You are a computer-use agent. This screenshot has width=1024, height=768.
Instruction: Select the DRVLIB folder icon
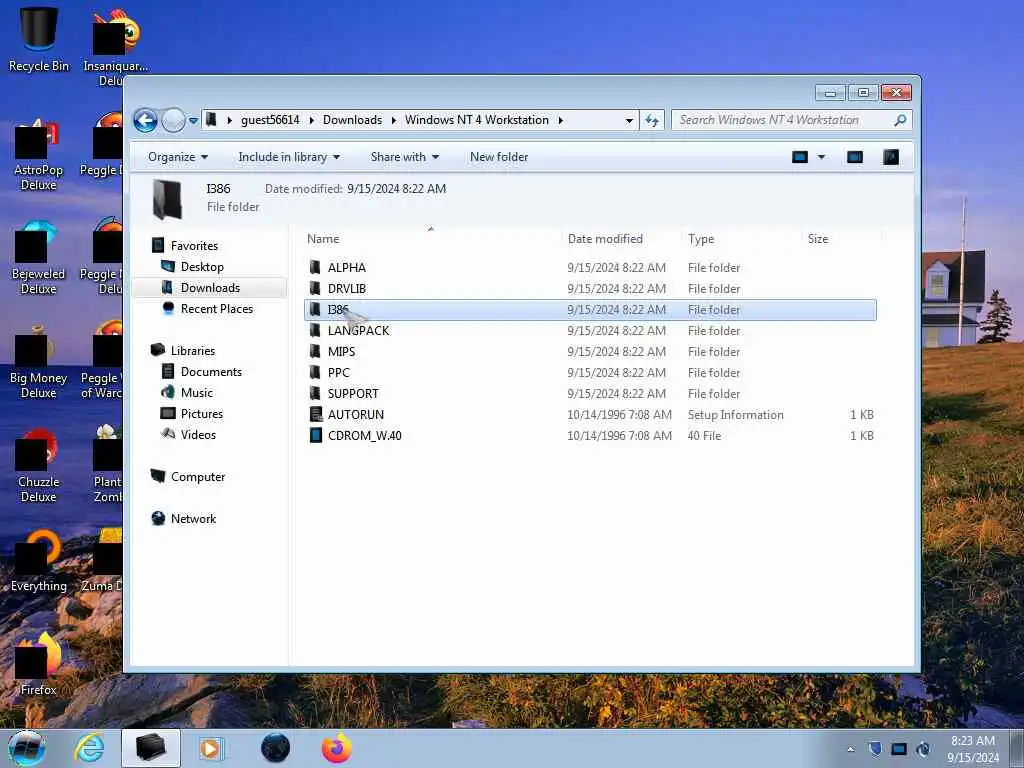315,288
